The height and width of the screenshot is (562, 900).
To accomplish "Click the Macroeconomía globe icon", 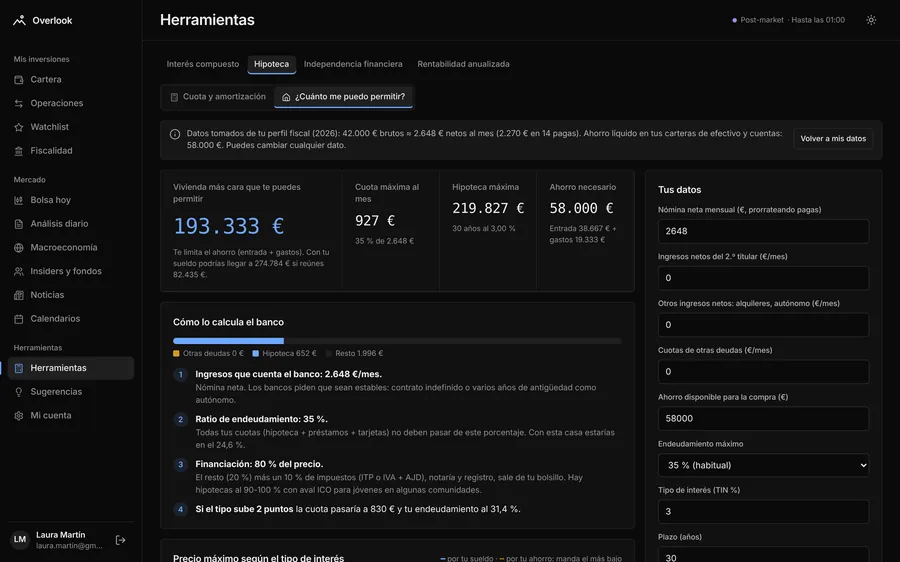I will pyautogui.click(x=18, y=247).
